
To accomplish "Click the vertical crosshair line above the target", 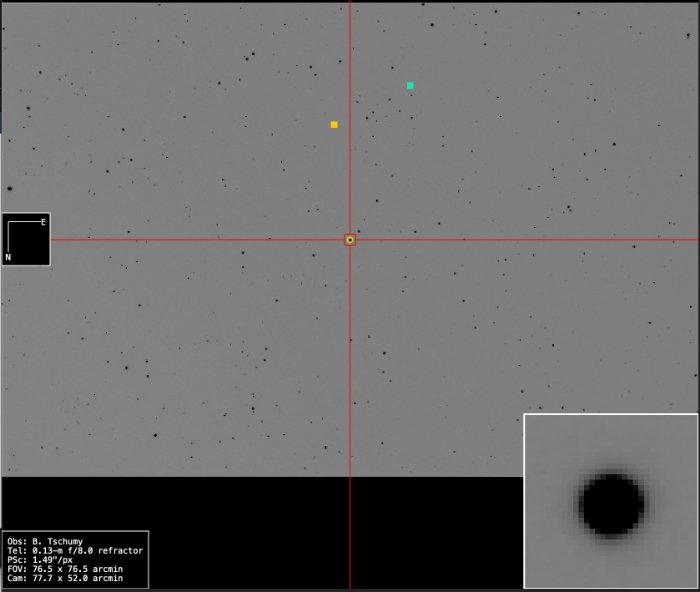I will [x=350, y=120].
